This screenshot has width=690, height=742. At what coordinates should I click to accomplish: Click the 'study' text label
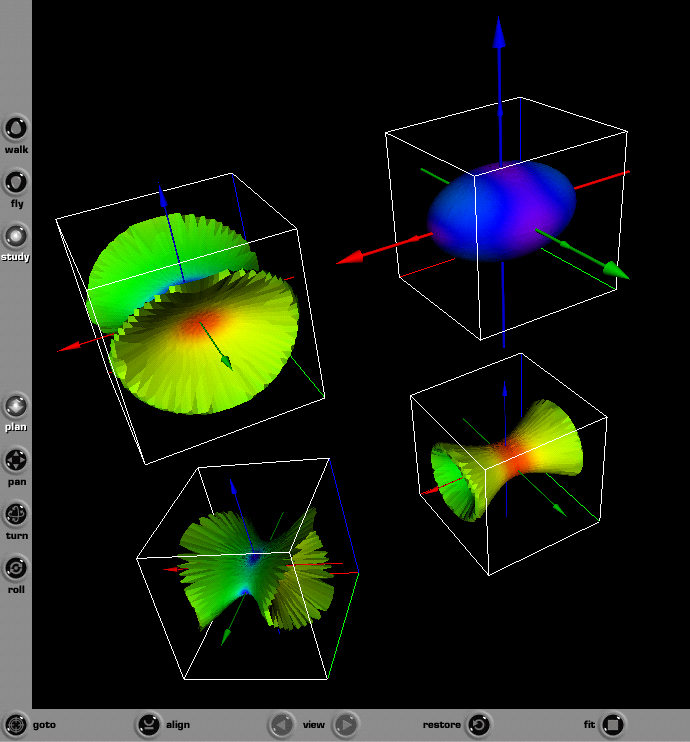pyautogui.click(x=16, y=257)
